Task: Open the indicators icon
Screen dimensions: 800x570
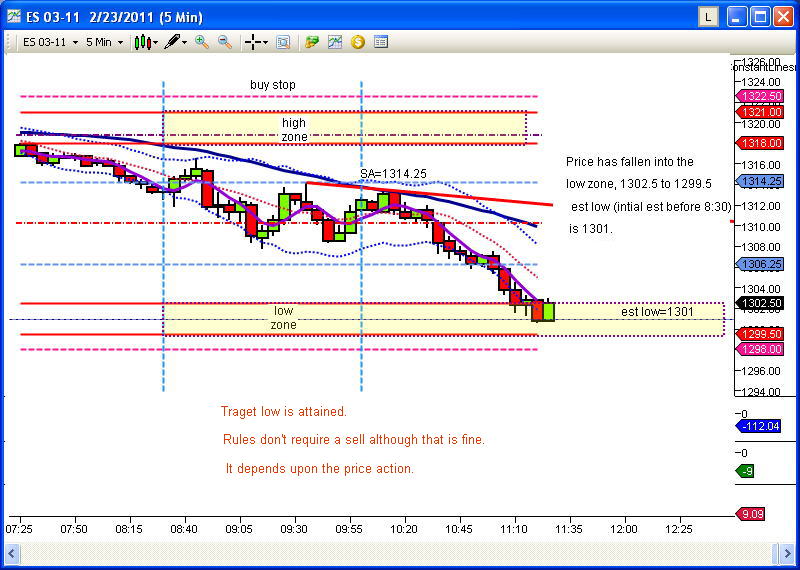Action: pyautogui.click(x=335, y=42)
